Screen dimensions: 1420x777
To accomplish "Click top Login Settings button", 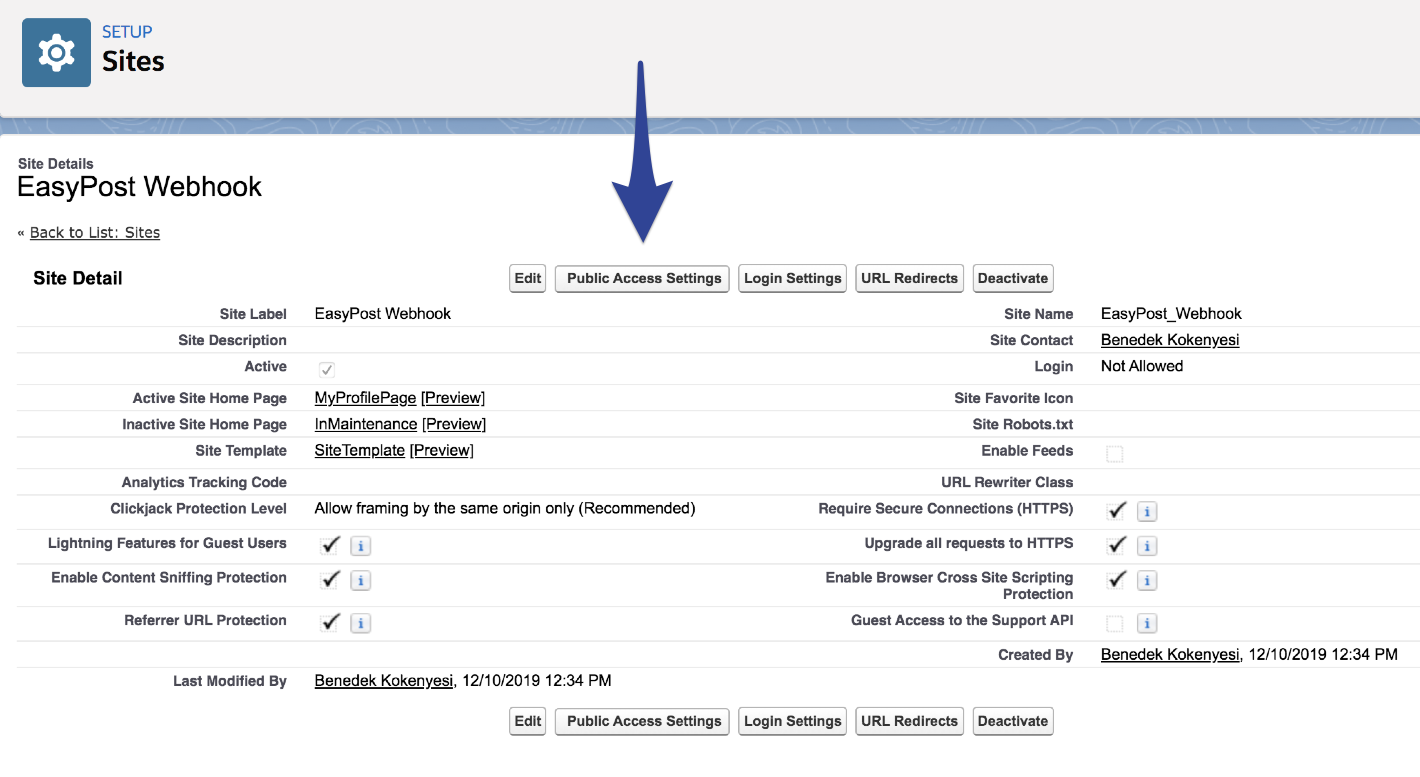I will tap(793, 278).
